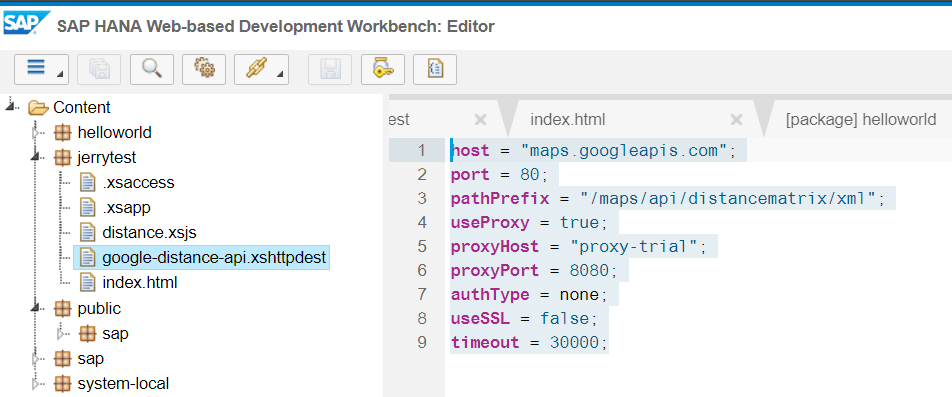Collapse the public package
Screen dimensions: 952x397
pyautogui.click(x=36, y=308)
